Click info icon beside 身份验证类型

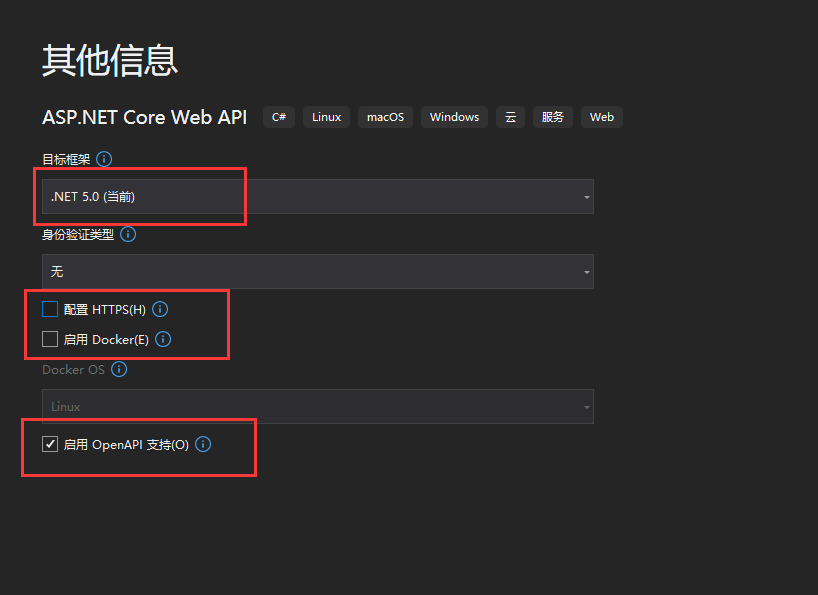[128, 234]
